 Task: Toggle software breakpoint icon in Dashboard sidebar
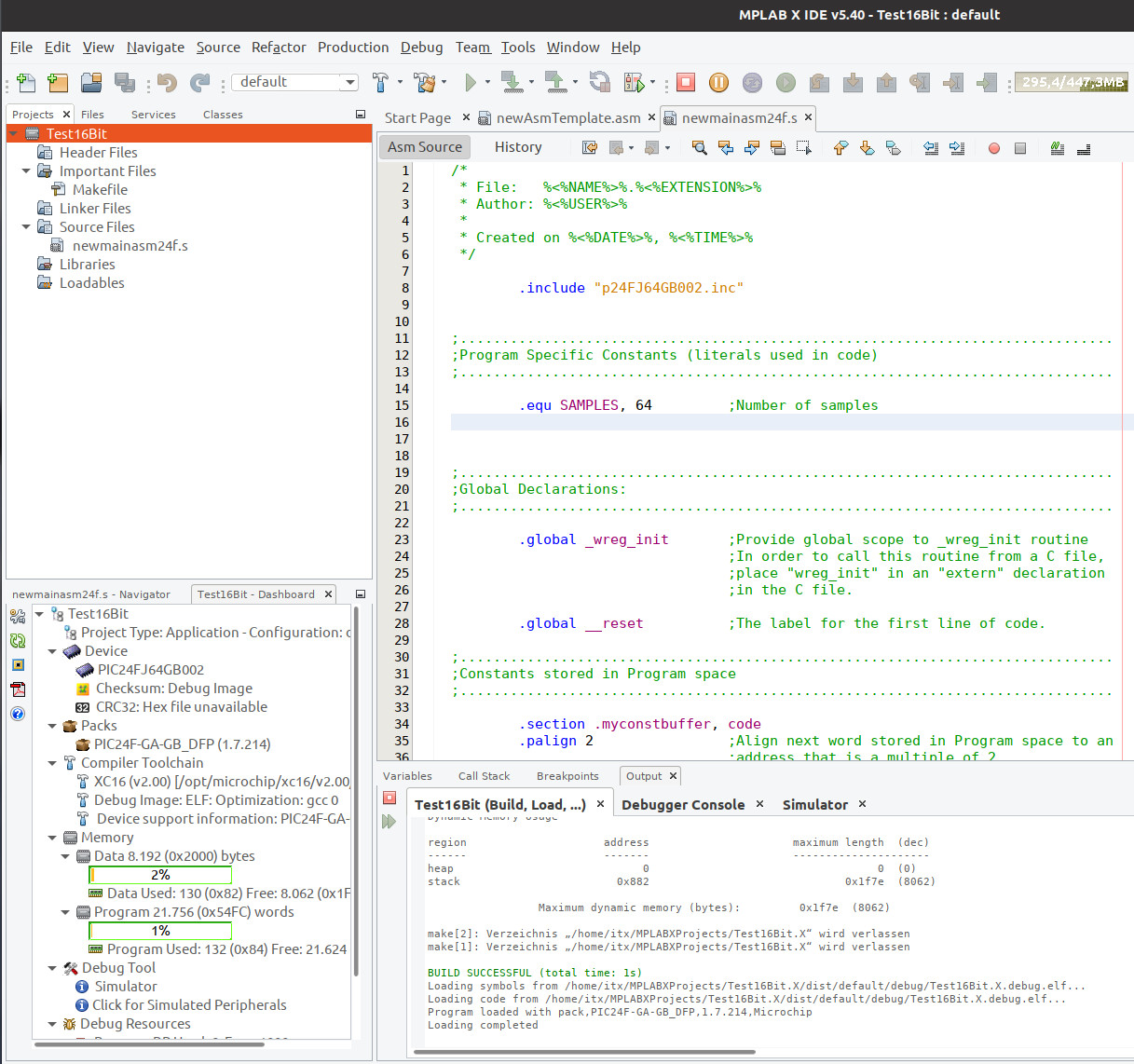point(18,665)
